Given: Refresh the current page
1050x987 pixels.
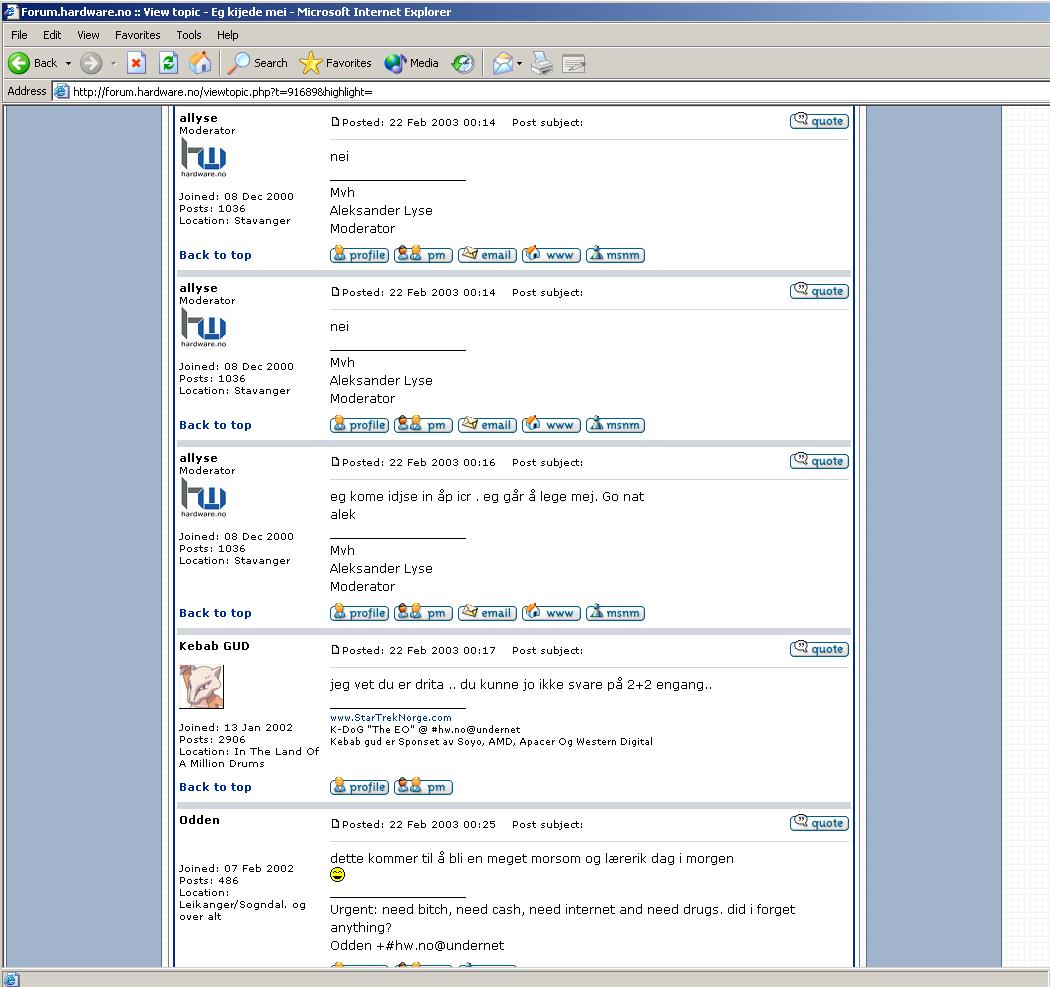Looking at the screenshot, I should click(x=169, y=63).
